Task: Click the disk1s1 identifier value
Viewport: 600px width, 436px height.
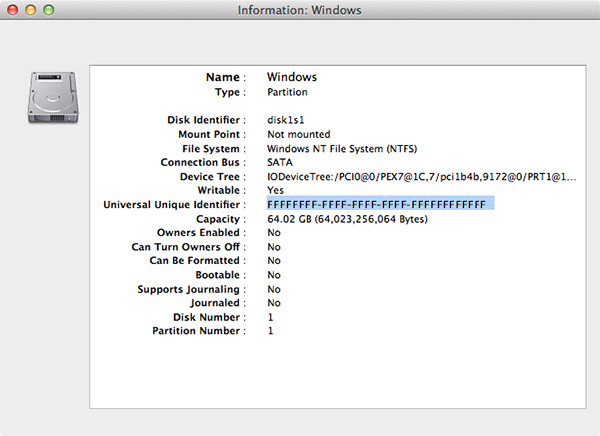Action: point(285,120)
